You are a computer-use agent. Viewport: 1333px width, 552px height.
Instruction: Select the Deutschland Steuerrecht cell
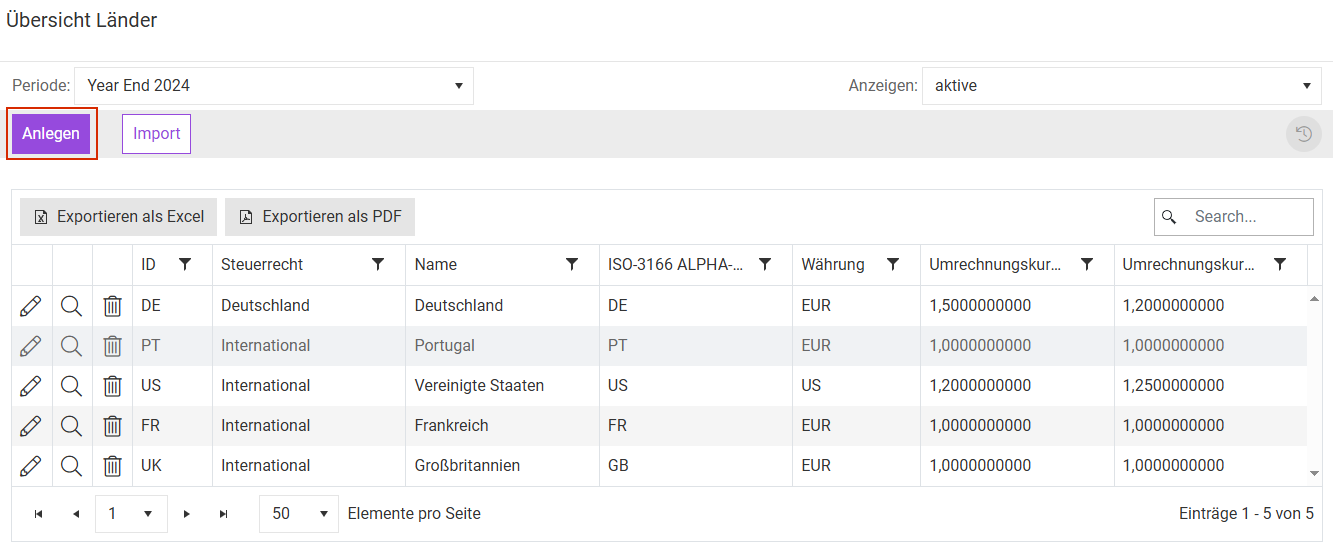(x=310, y=306)
